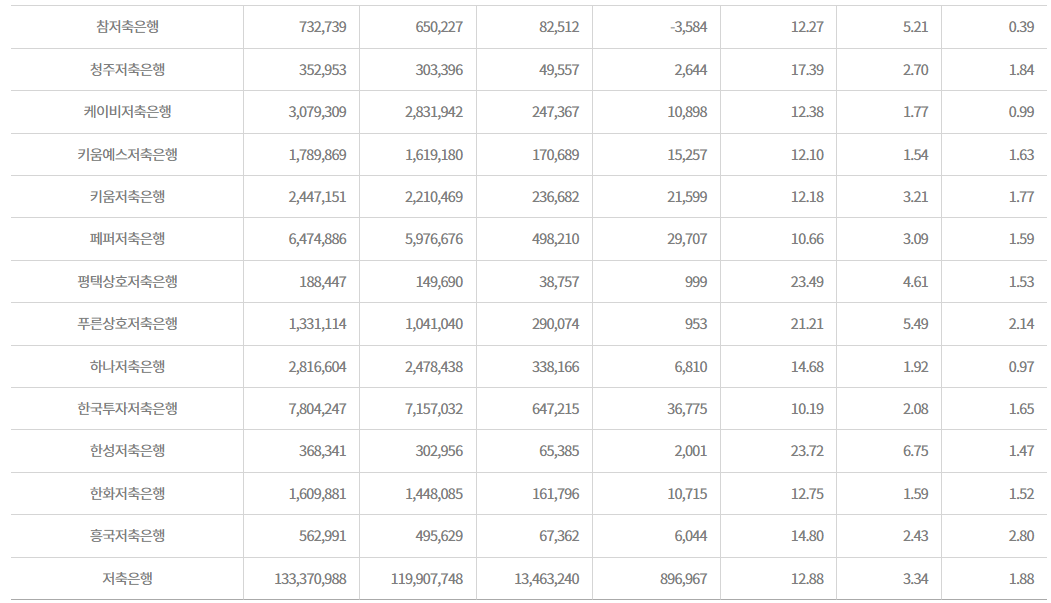Click 평택상호저축은행 in the table
Image resolution: width=1051 pixels, height=603 pixels.
point(127,282)
